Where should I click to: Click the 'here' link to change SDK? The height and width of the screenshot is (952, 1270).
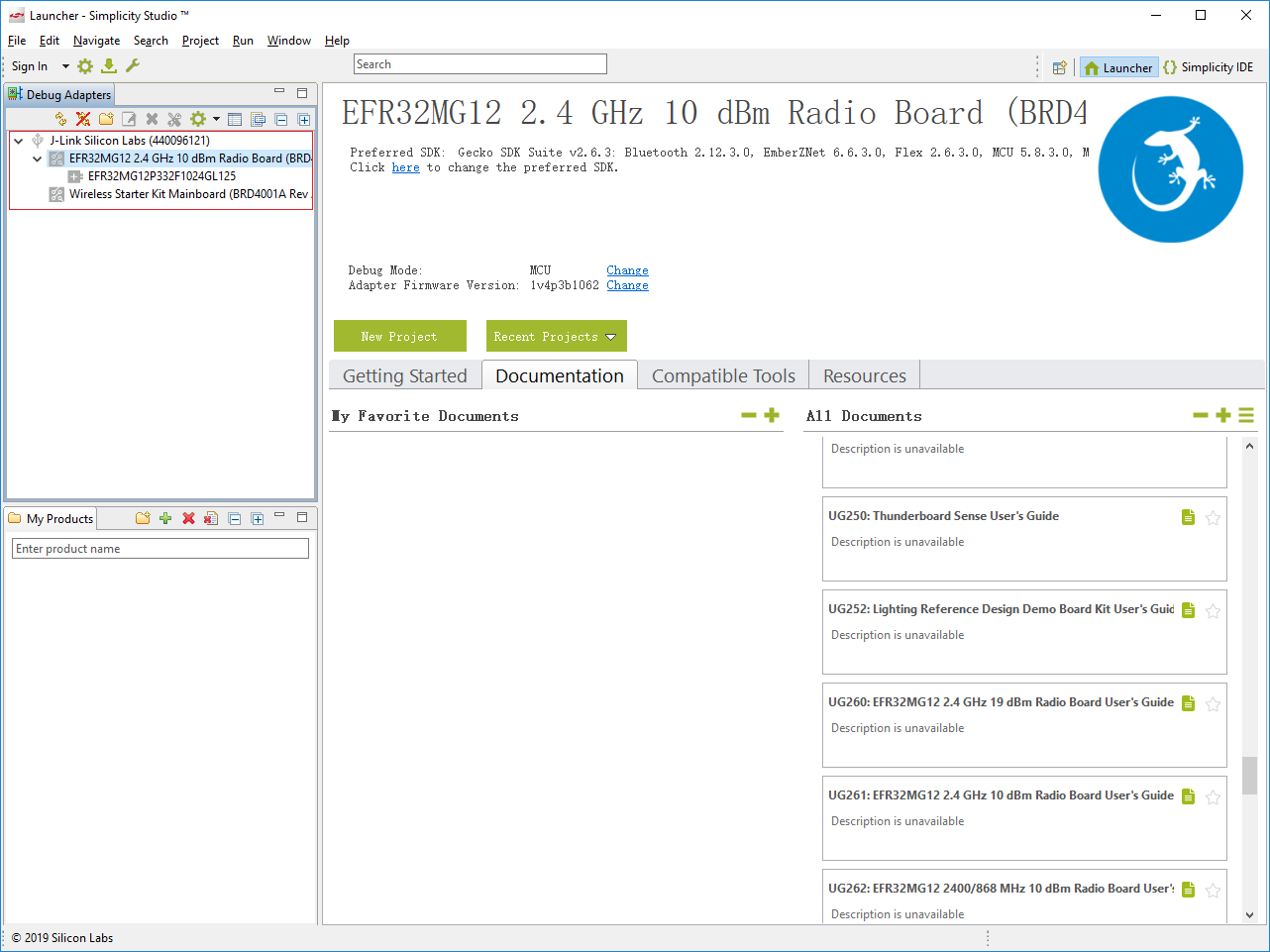pos(406,167)
